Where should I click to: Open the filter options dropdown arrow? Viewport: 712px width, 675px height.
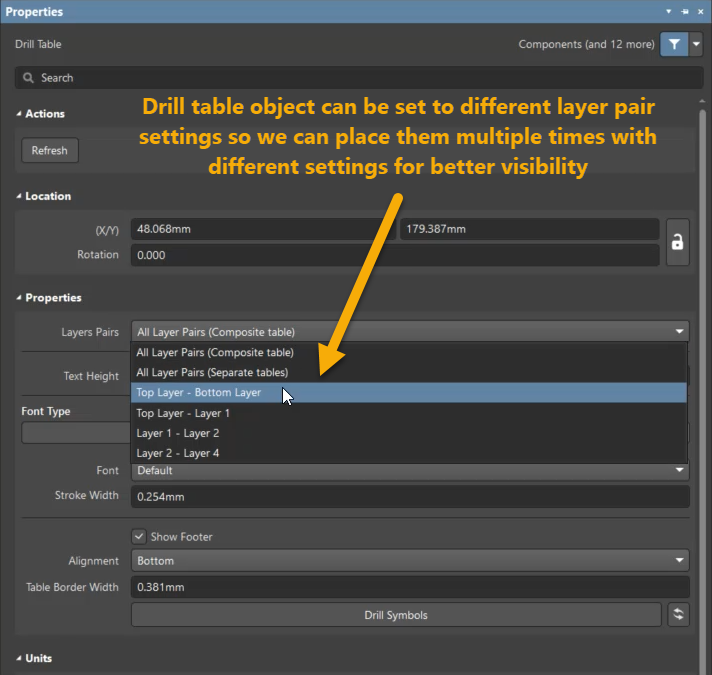(x=696, y=44)
